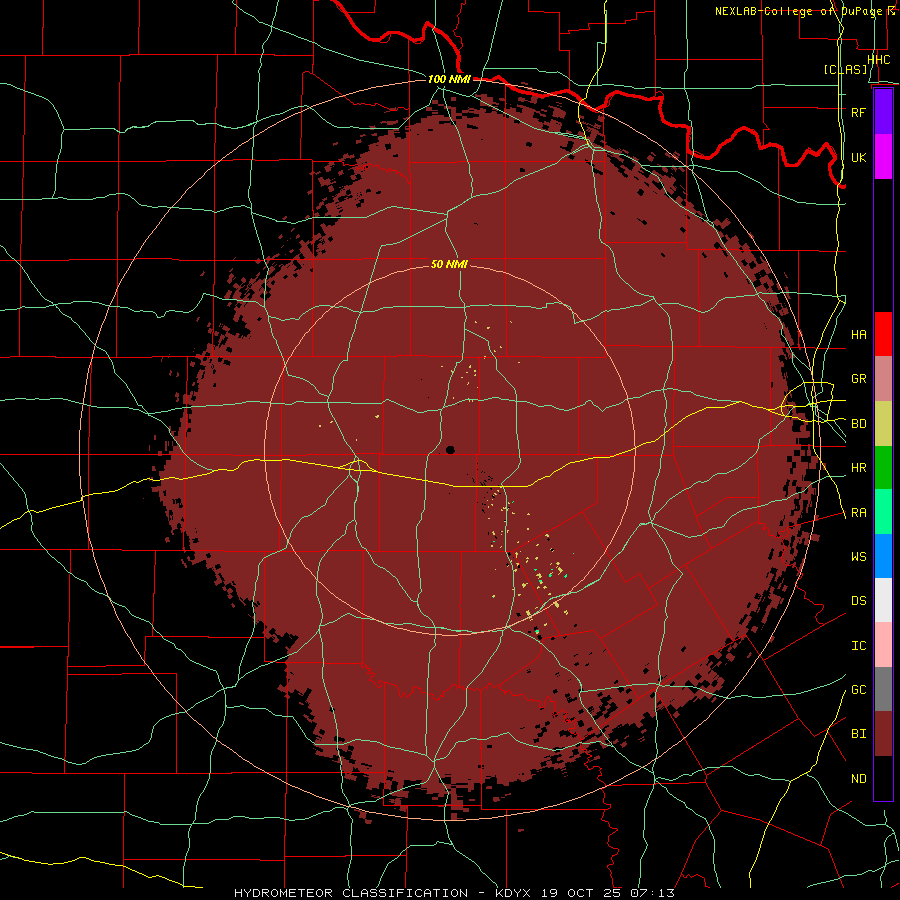
Task: Click the 50 NMI range ring label
Action: point(449,265)
